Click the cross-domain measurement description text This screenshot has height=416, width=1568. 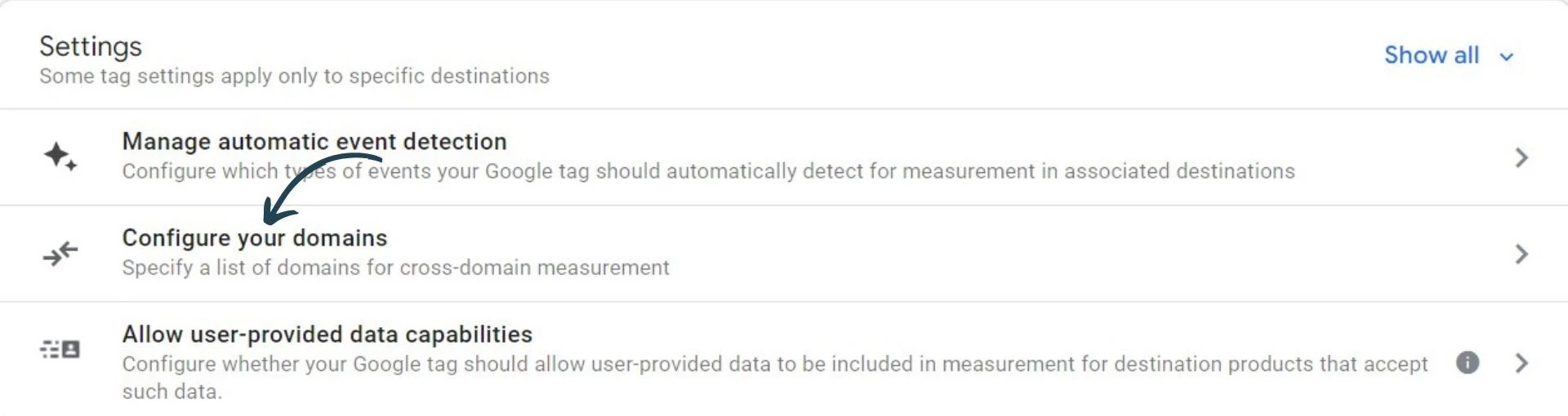[x=395, y=268]
